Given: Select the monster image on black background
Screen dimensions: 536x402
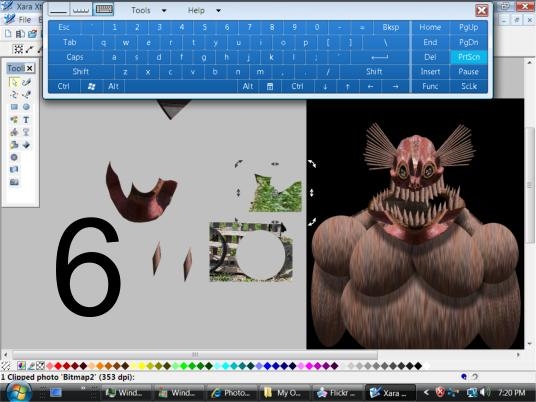Looking at the screenshot, I should (x=415, y=224).
